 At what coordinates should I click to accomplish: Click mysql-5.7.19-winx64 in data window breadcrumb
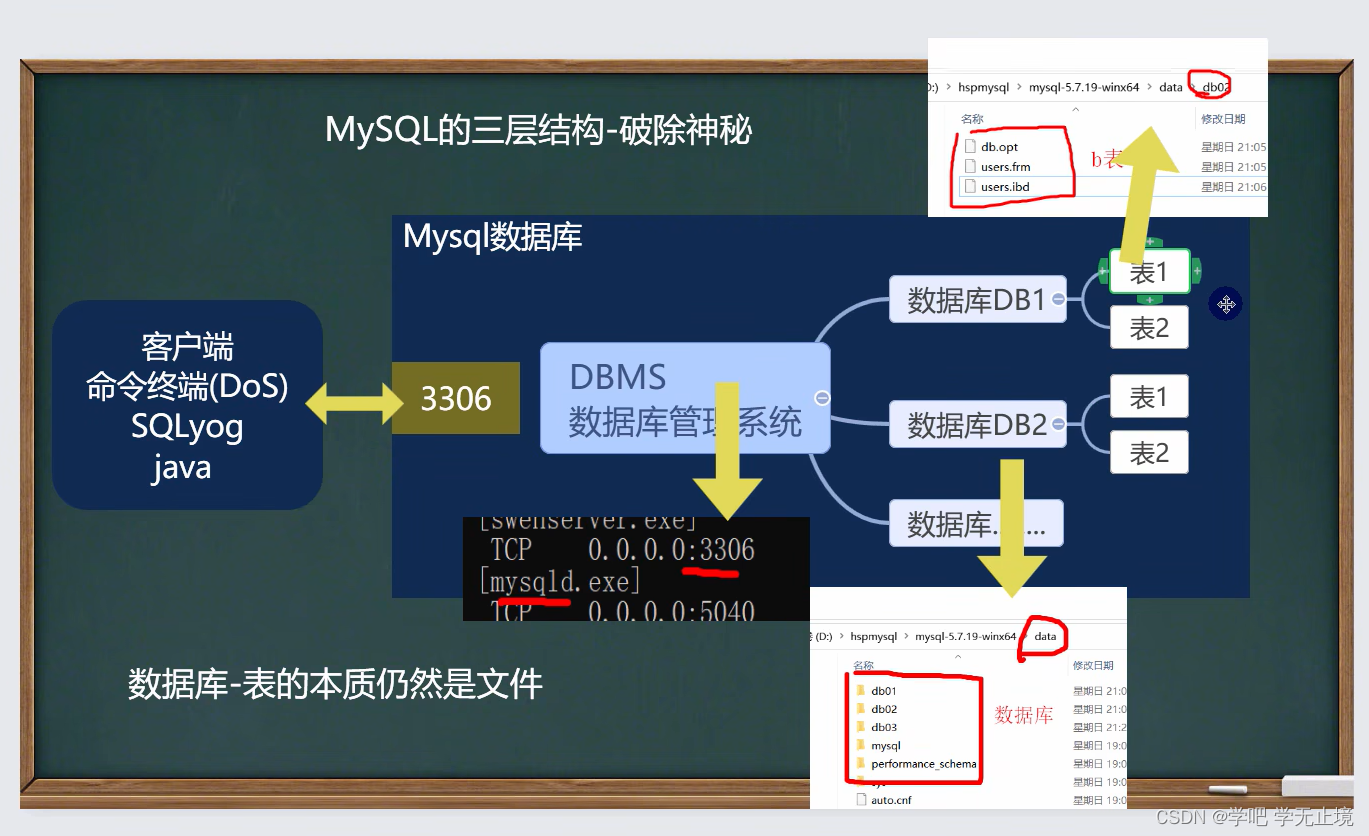965,636
